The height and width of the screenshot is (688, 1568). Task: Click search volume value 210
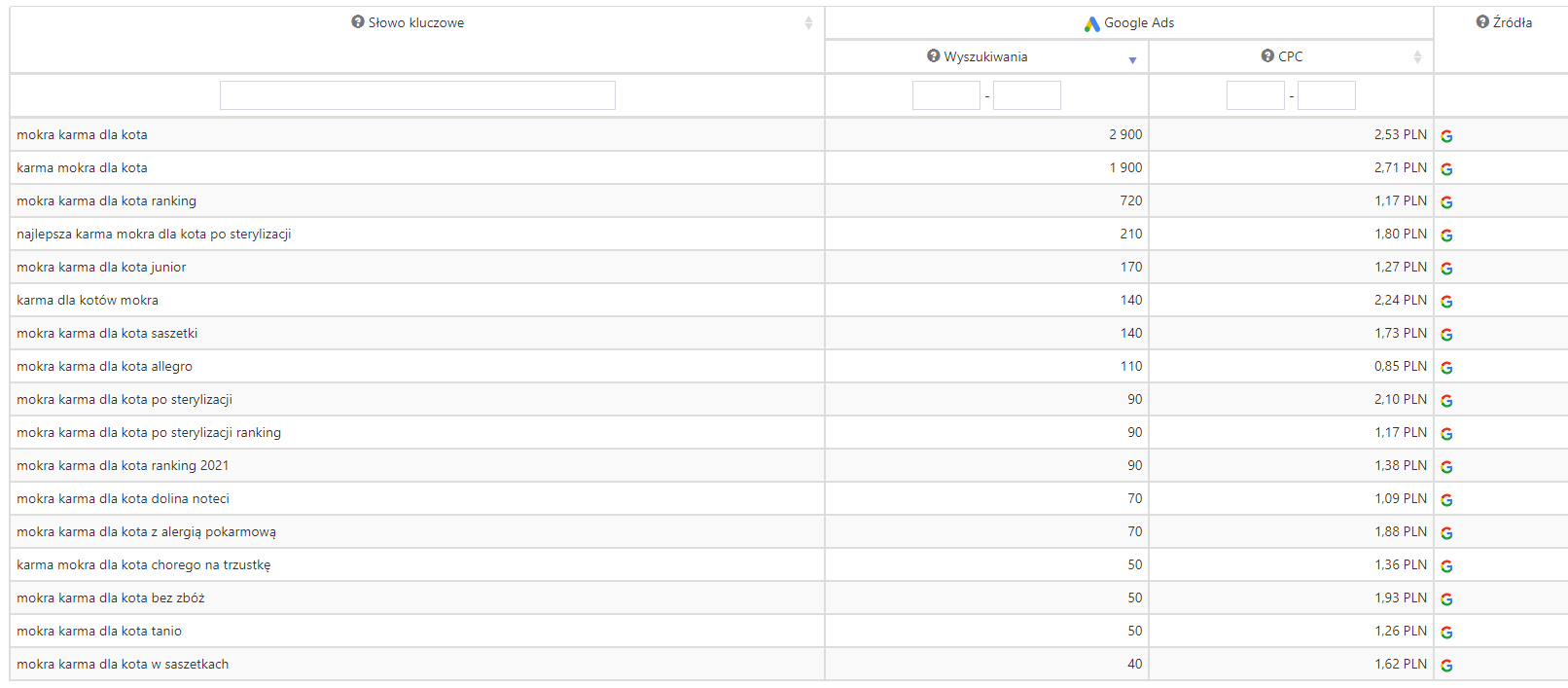[1131, 234]
